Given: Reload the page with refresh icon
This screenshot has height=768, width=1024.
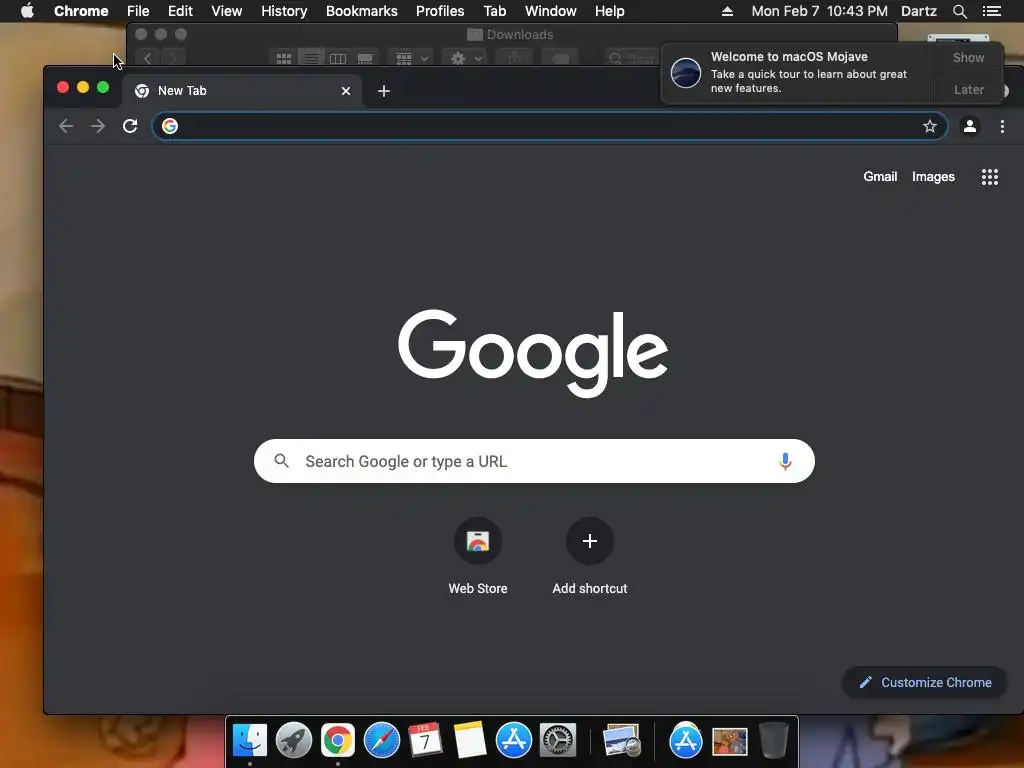Looking at the screenshot, I should pos(130,126).
